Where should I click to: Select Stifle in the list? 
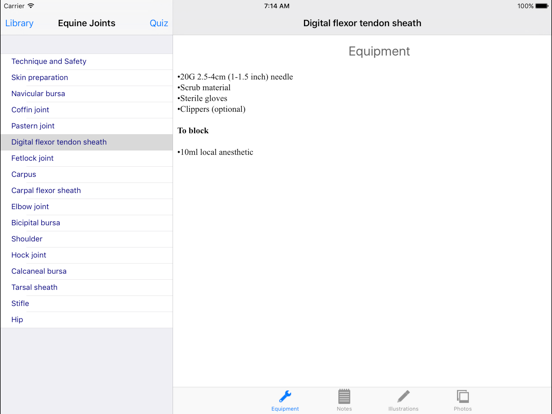coord(87,303)
